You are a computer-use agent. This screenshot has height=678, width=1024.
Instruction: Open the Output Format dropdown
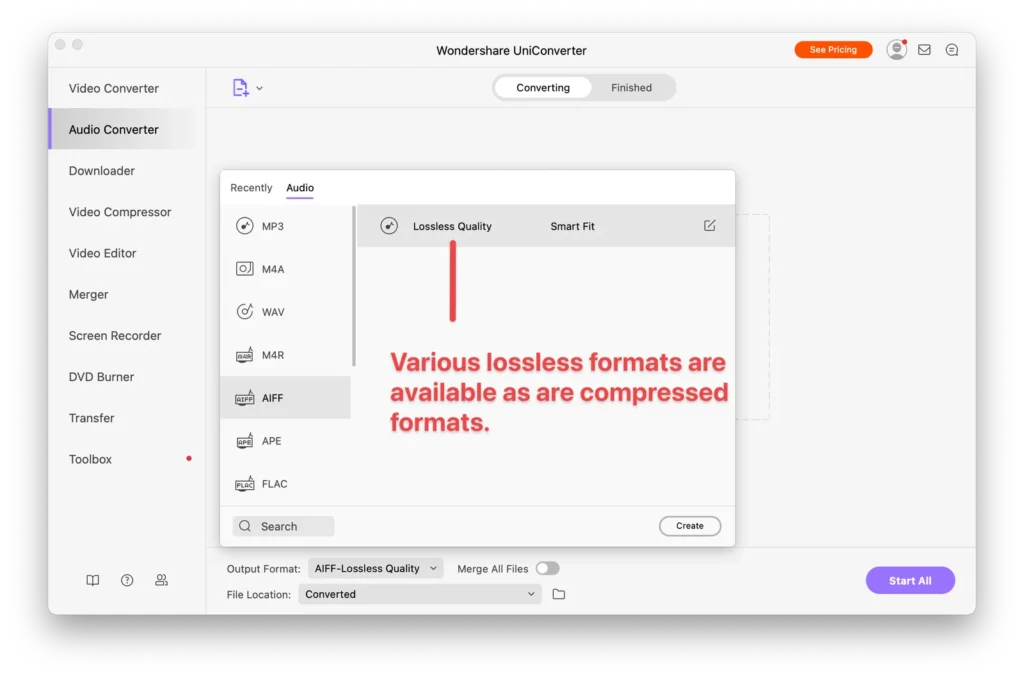click(376, 568)
